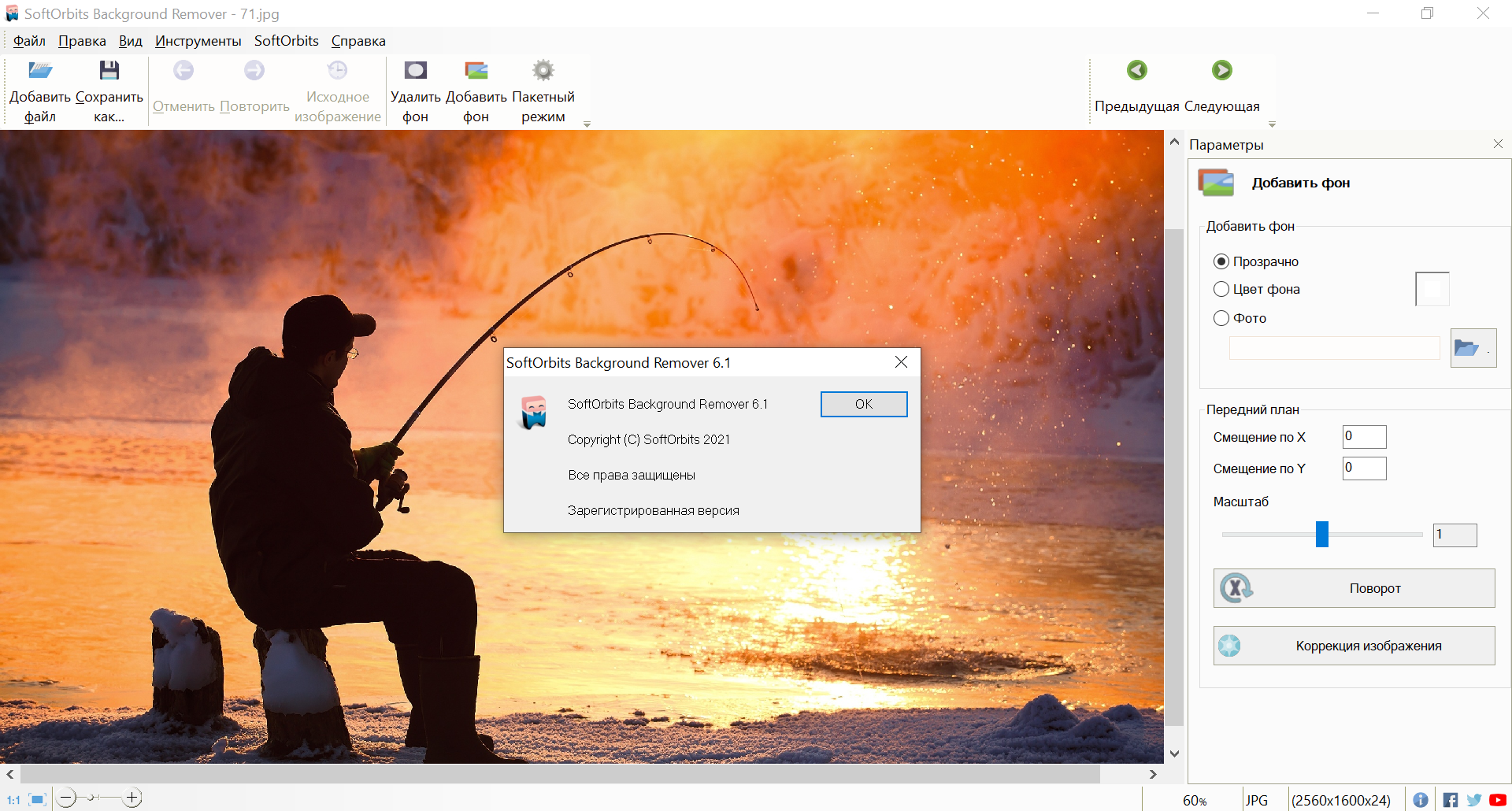Click the Масштаб slider handle
This screenshot has width=1512, height=811.
click(x=1322, y=534)
